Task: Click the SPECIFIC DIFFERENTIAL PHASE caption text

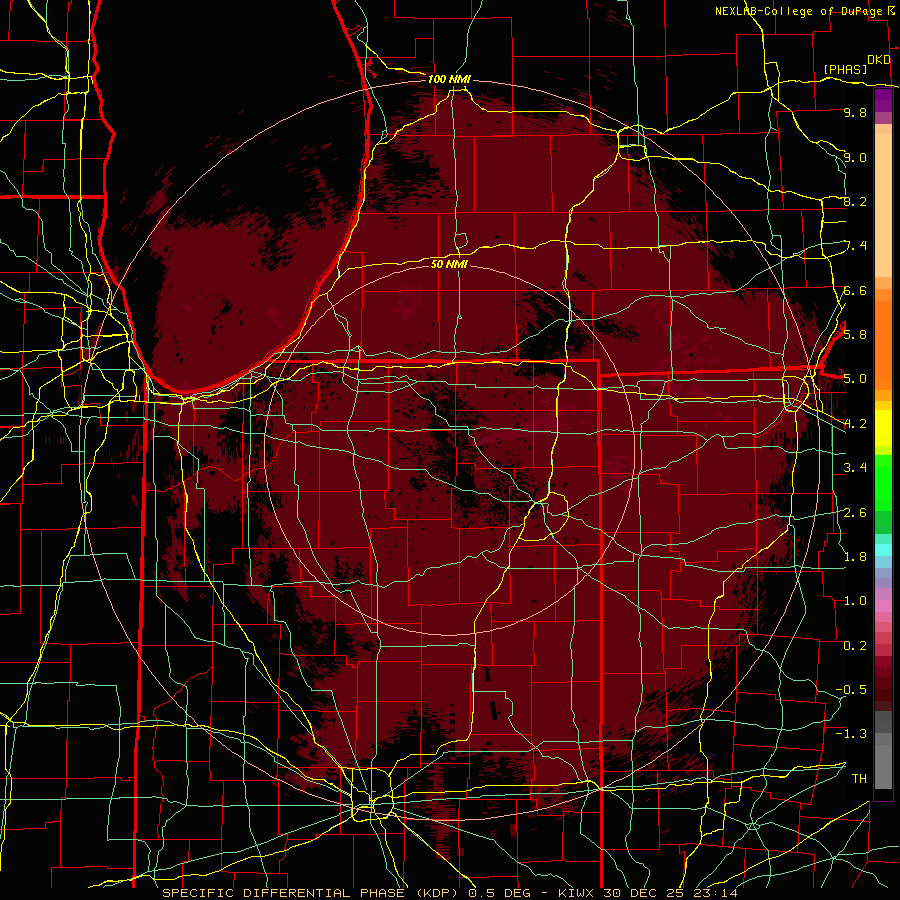Action: point(284,893)
